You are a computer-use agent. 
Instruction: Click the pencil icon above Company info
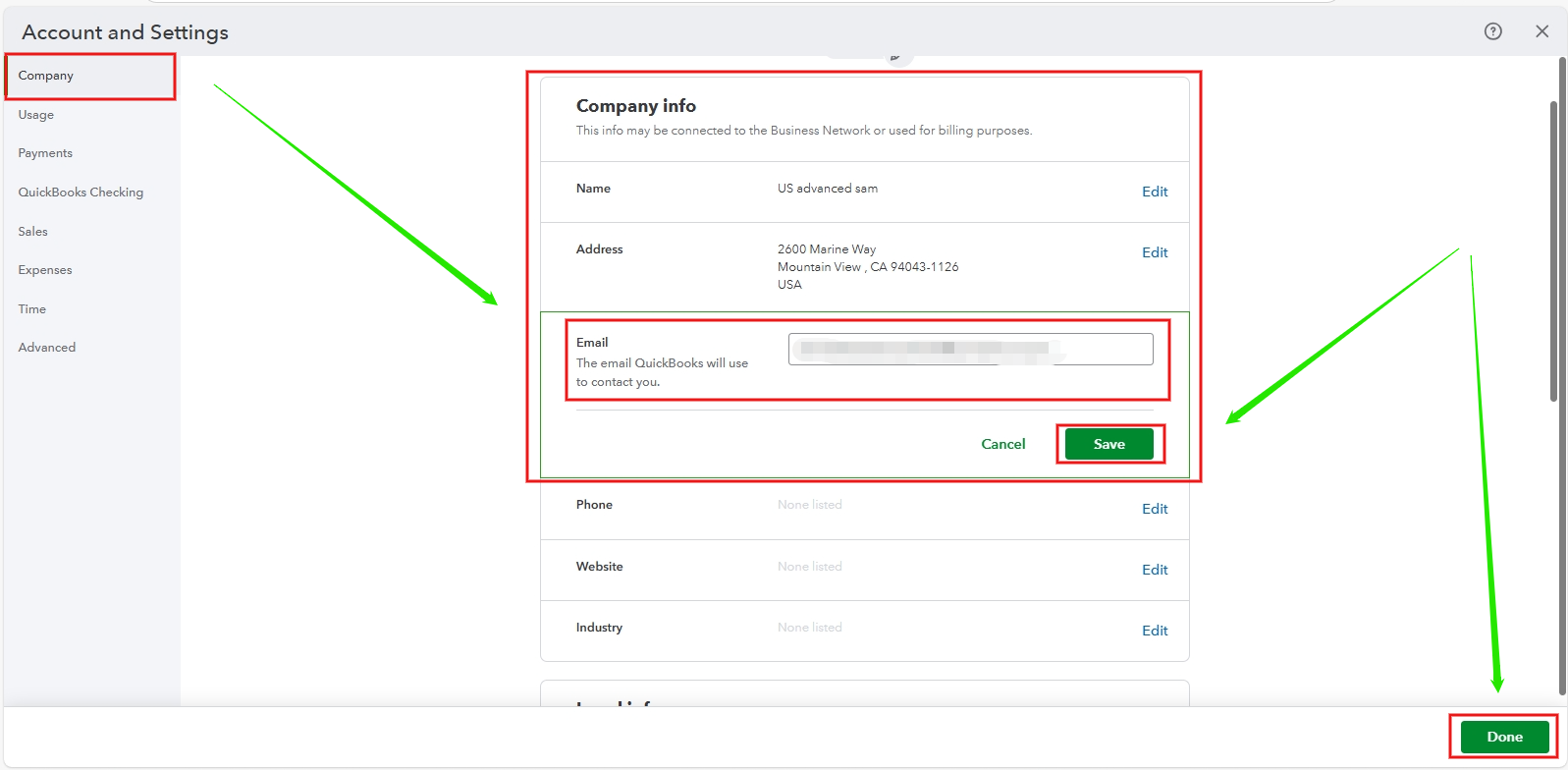click(894, 58)
